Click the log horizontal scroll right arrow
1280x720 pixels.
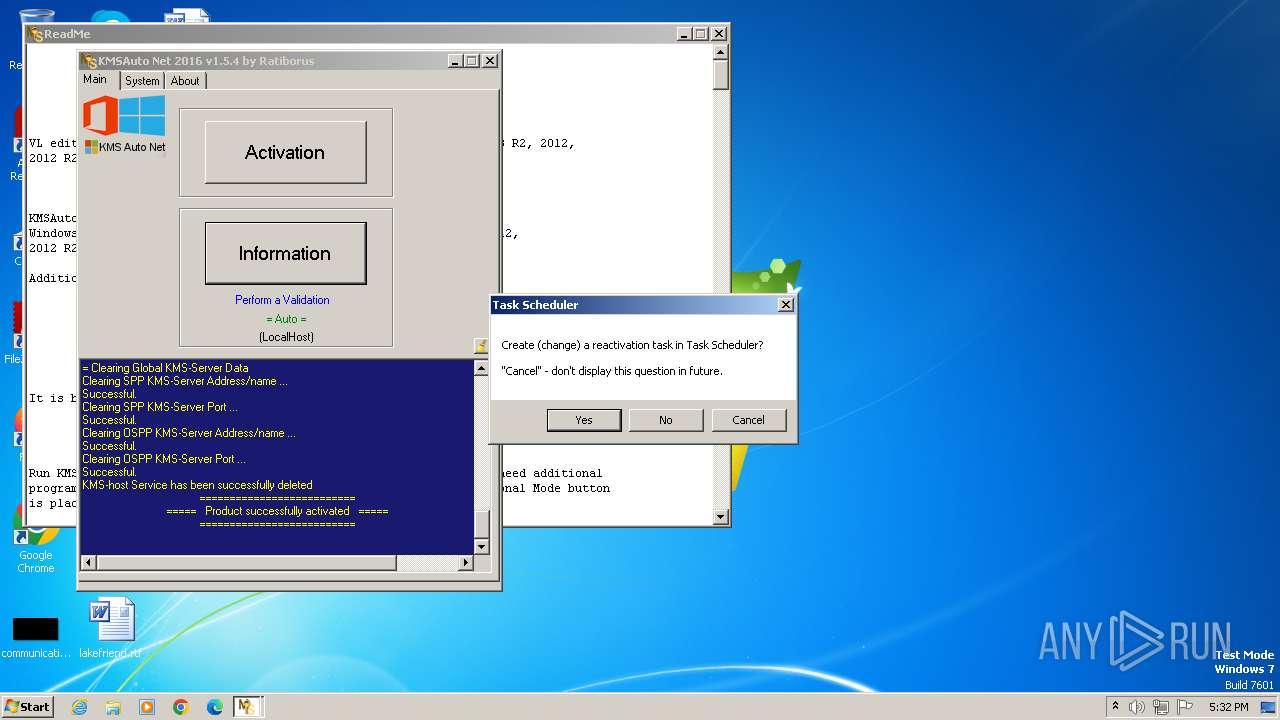click(465, 563)
